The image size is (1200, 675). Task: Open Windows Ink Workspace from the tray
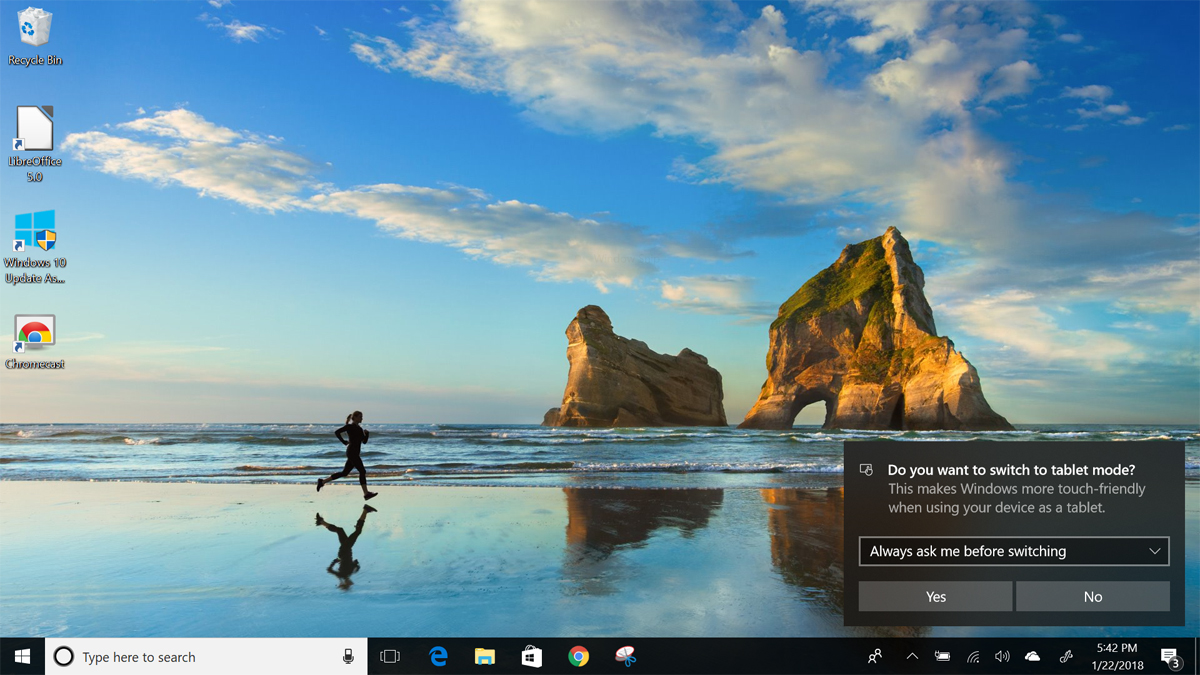[1062, 656]
